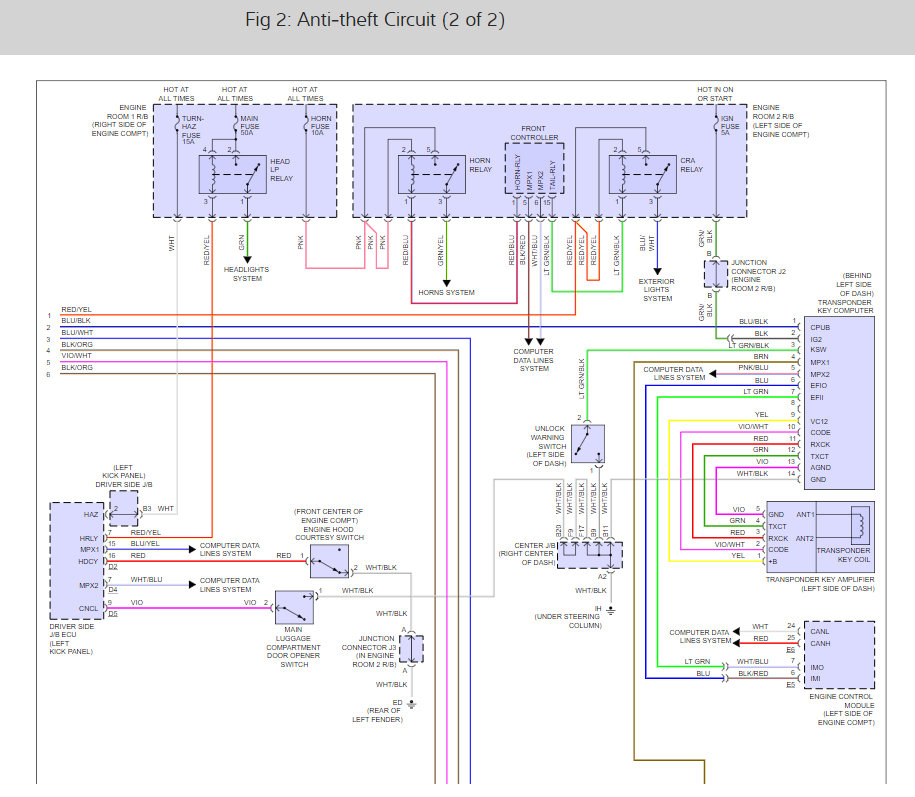This screenshot has height=797, width=915.
Task: Click the Horn Relay switch symbol
Action: (x=432, y=174)
